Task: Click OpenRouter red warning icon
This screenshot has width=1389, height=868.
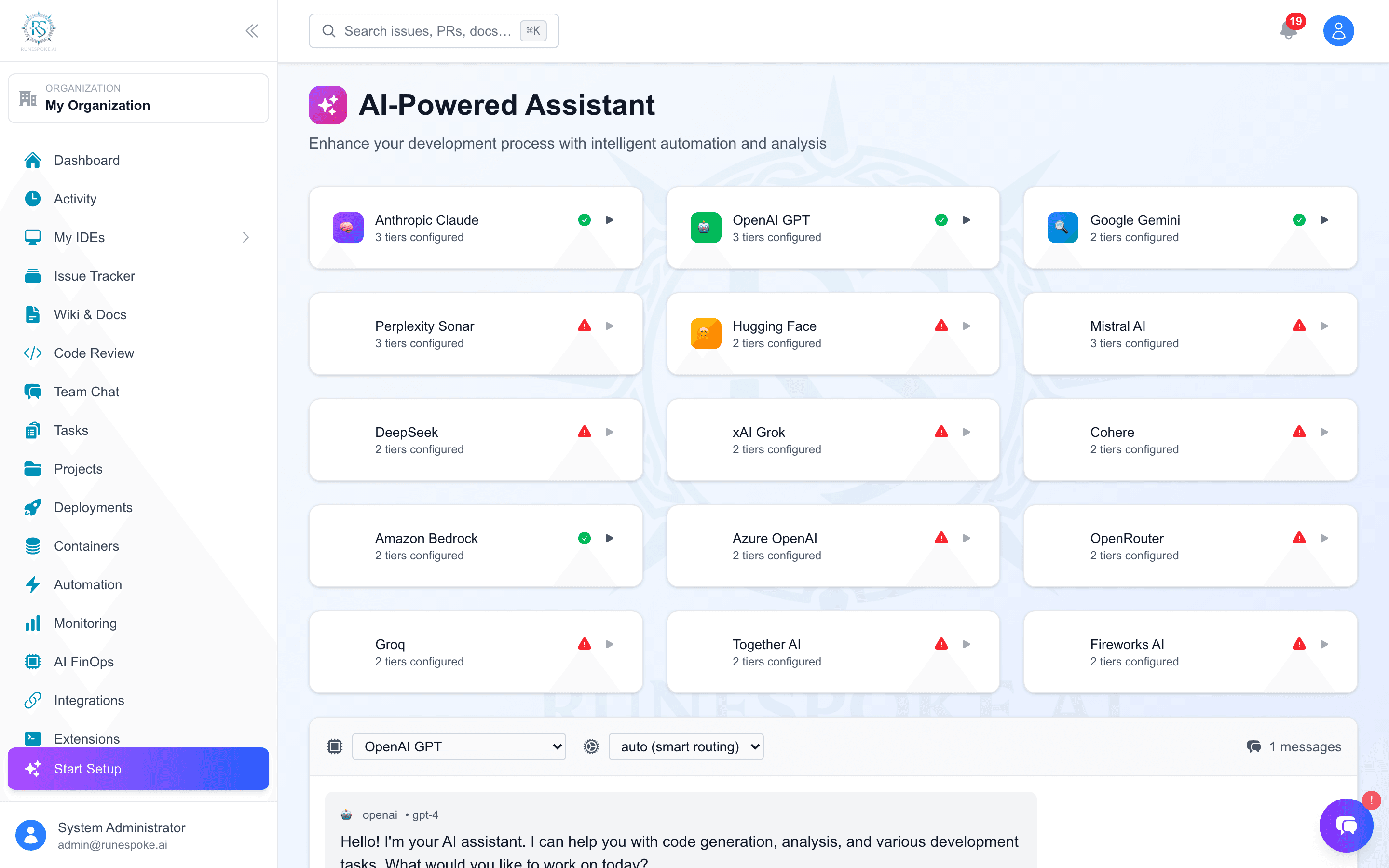Action: tap(1299, 538)
